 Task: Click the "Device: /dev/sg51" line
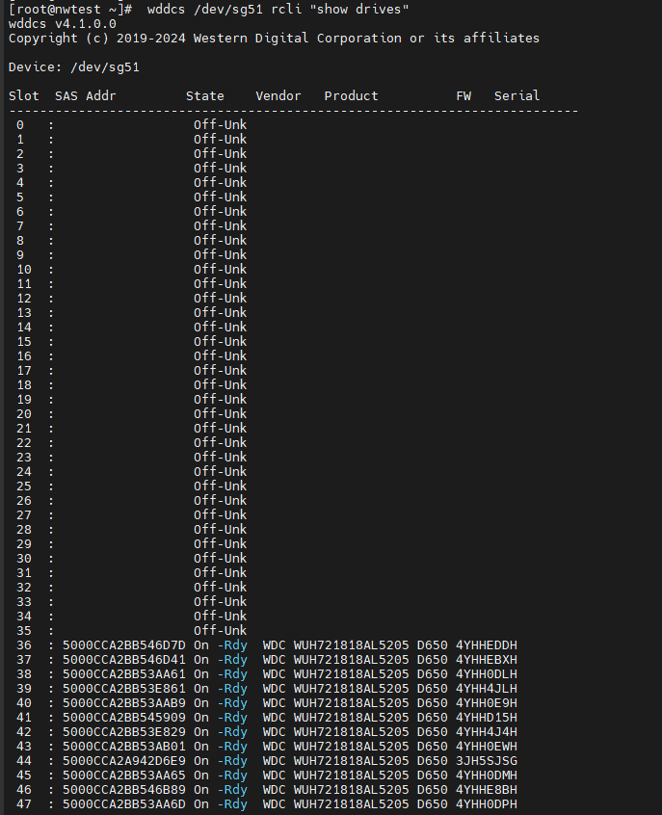coord(73,67)
